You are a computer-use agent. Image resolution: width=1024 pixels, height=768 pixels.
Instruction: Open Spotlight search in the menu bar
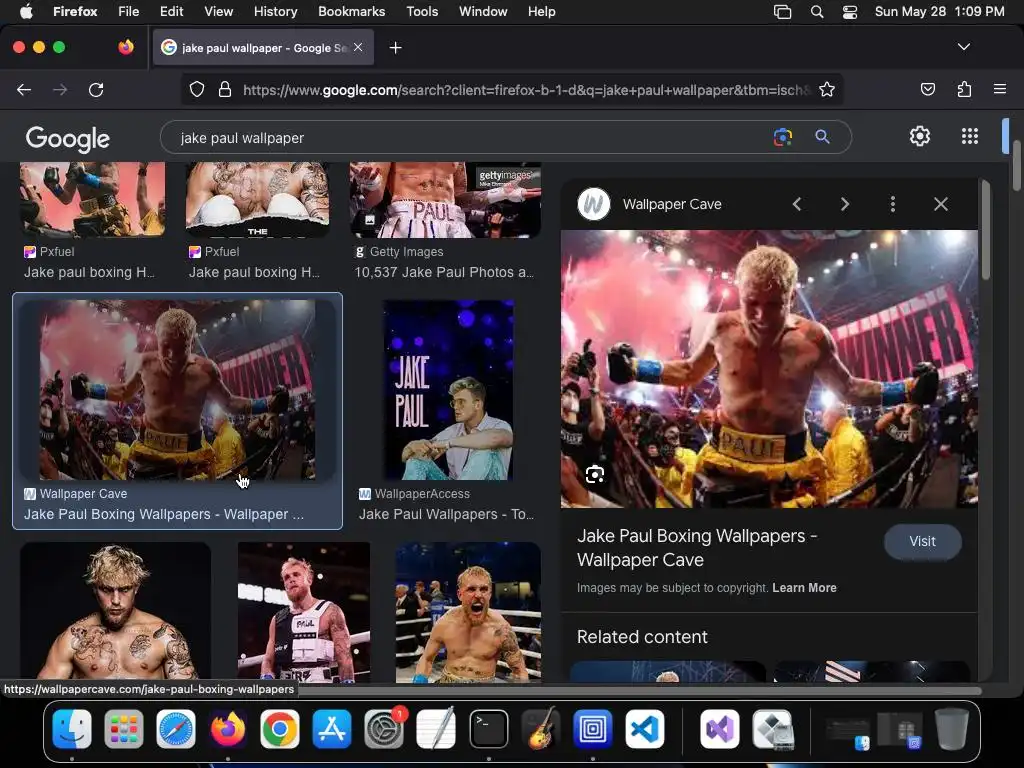pyautogui.click(x=816, y=11)
